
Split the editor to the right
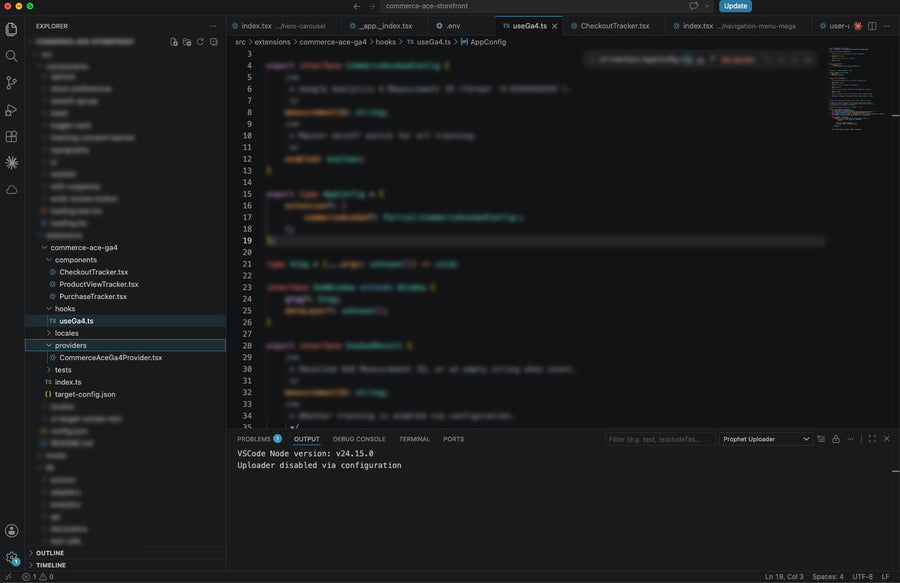[x=872, y=26]
